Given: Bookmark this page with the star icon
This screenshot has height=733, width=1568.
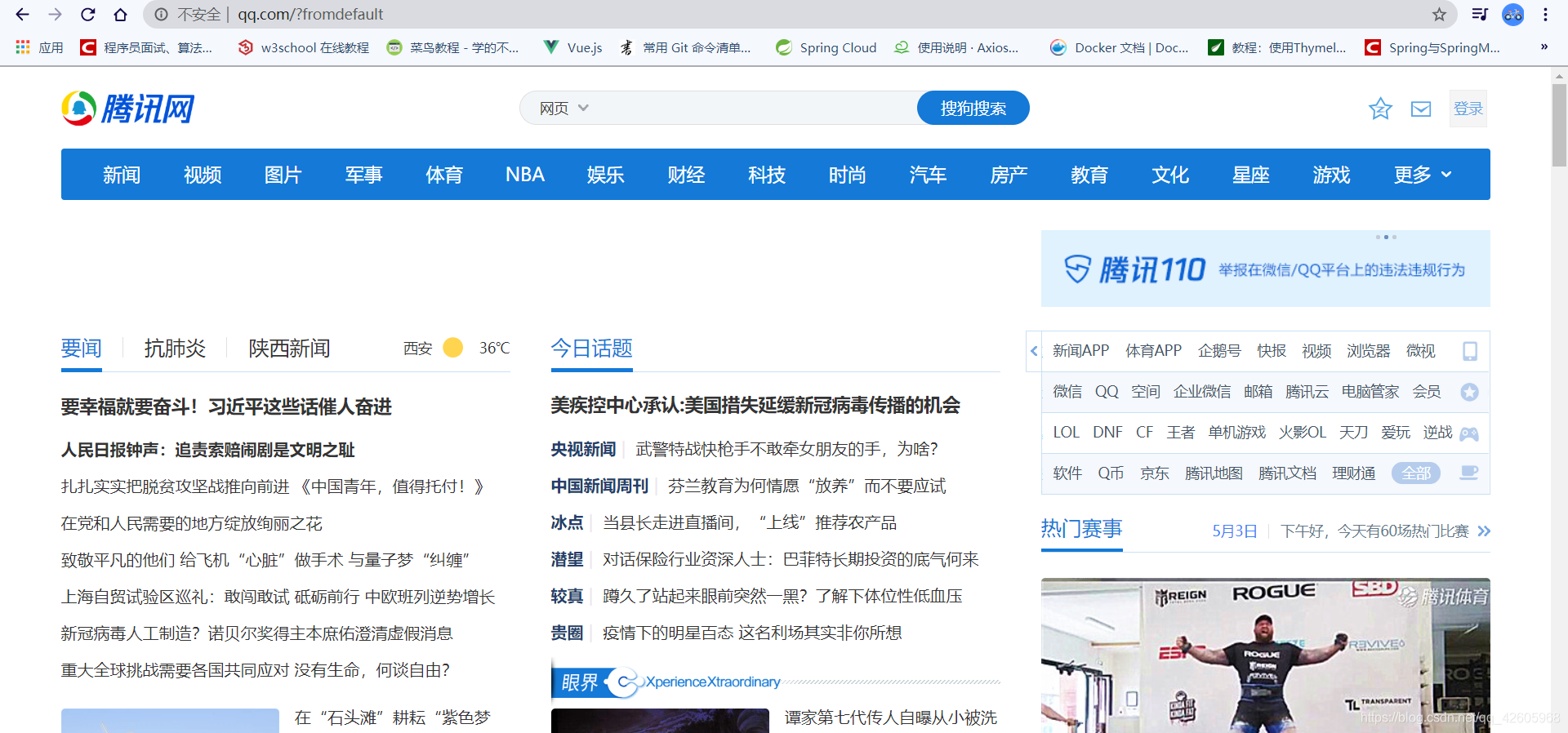Looking at the screenshot, I should click(1439, 15).
